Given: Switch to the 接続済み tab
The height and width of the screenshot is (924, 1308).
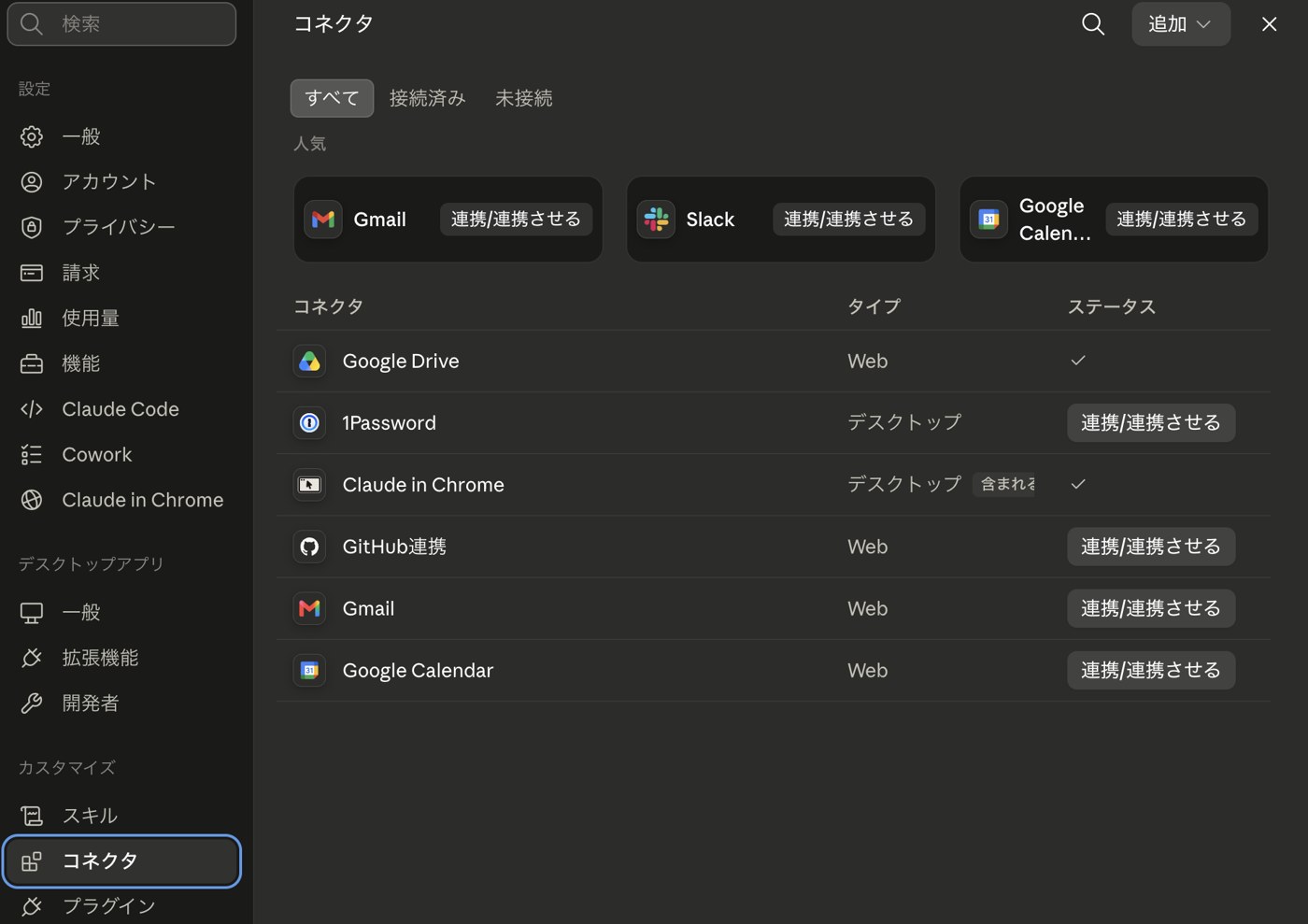Looking at the screenshot, I should [427, 98].
